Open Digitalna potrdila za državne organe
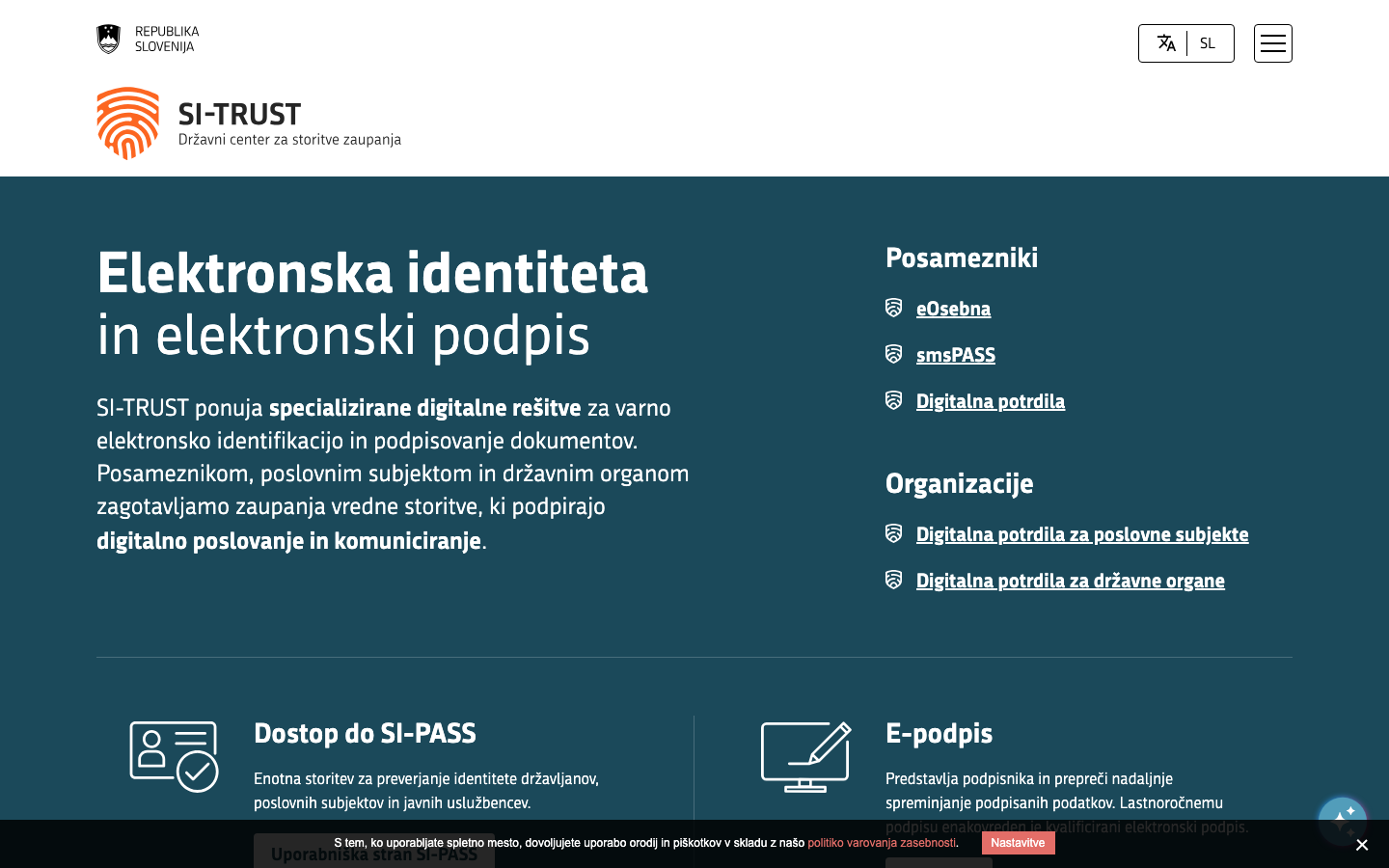1389x868 pixels. click(1070, 581)
